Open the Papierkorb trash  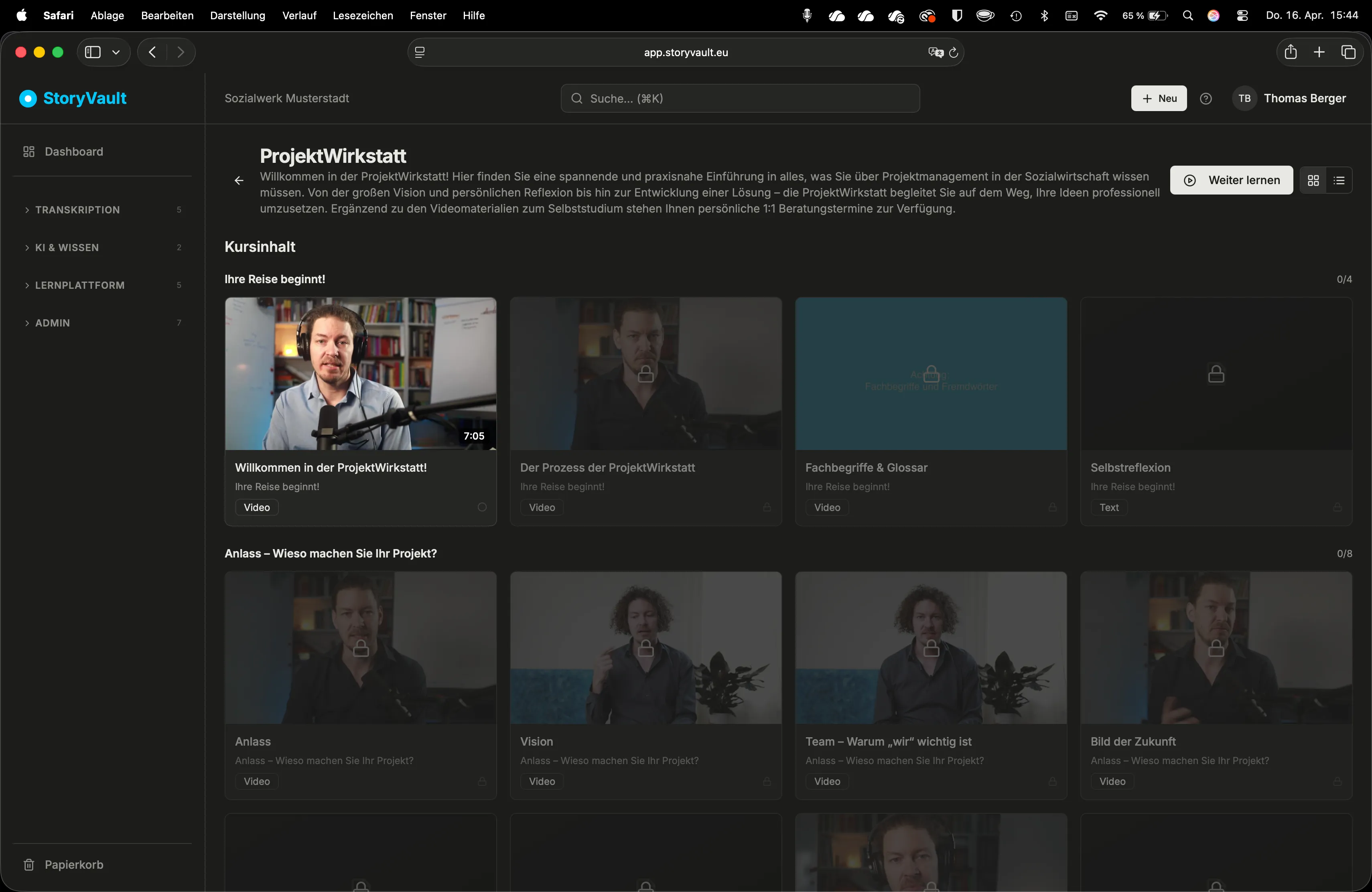[x=63, y=864]
